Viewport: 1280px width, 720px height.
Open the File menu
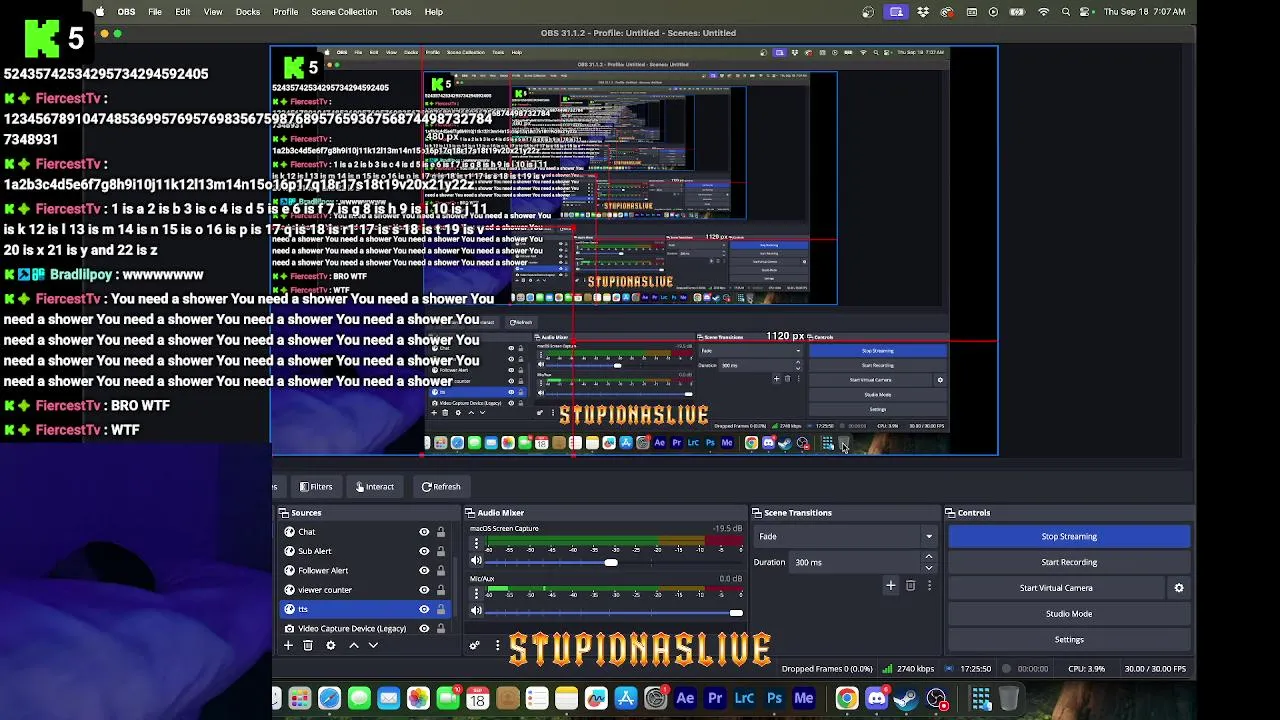[155, 12]
